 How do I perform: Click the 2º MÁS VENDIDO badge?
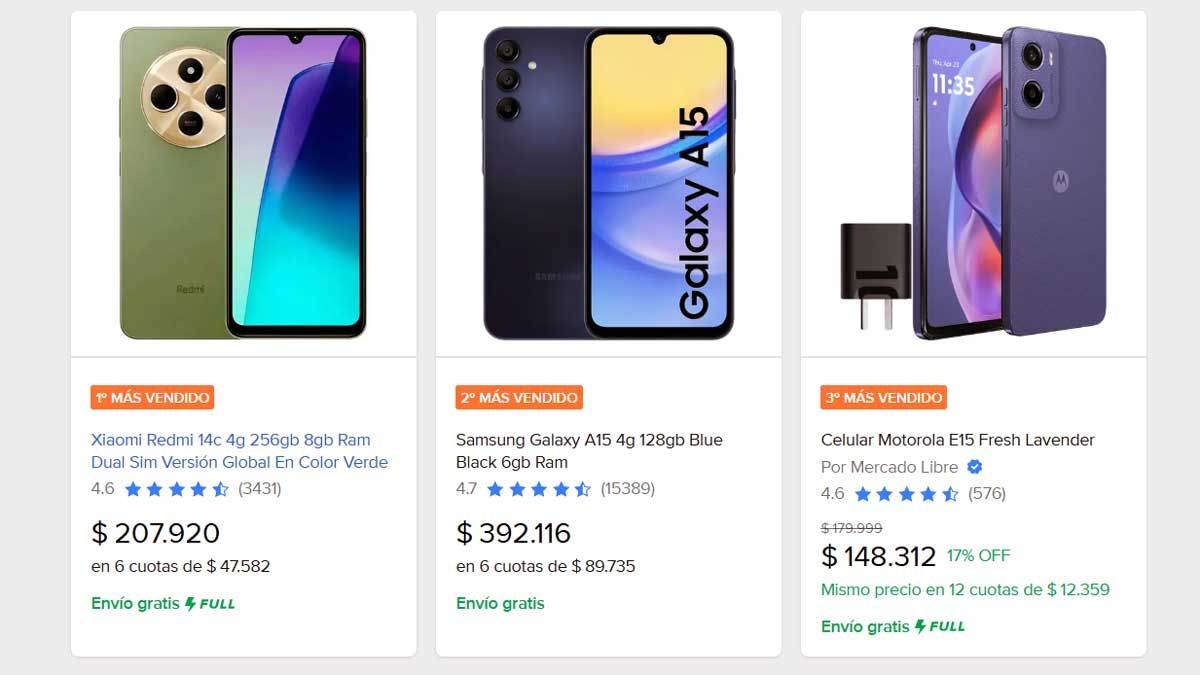tap(518, 397)
